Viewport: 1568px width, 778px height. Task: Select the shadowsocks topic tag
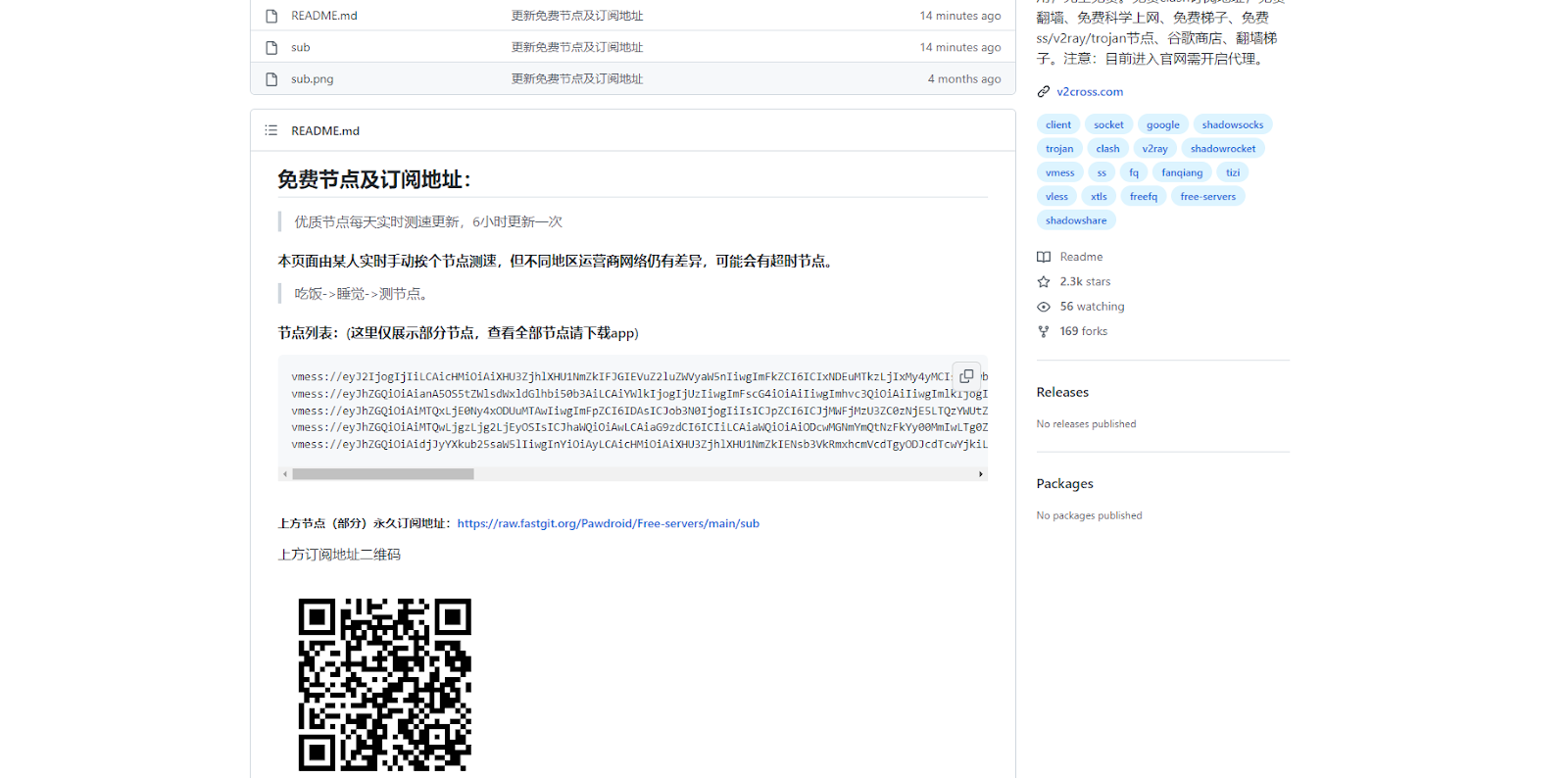[1233, 124]
